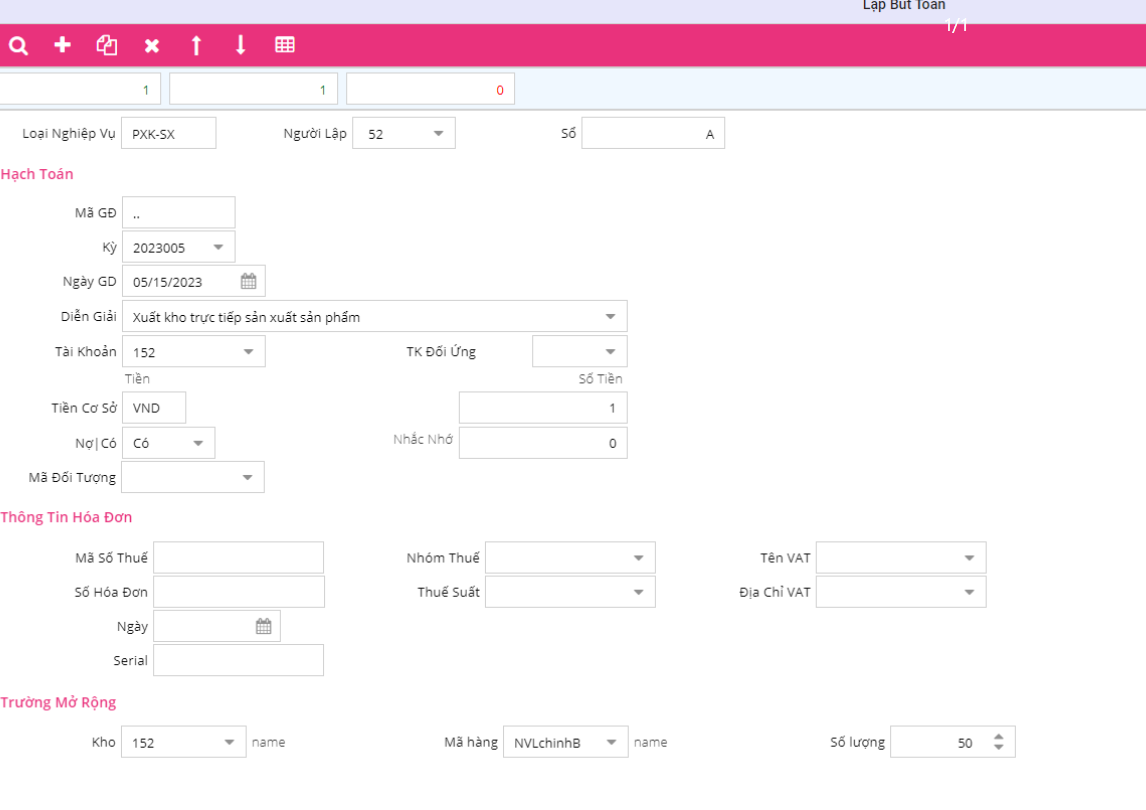Open the invoice Ngày calendar picker
Screen dimensions: 1146x810
click(263, 627)
